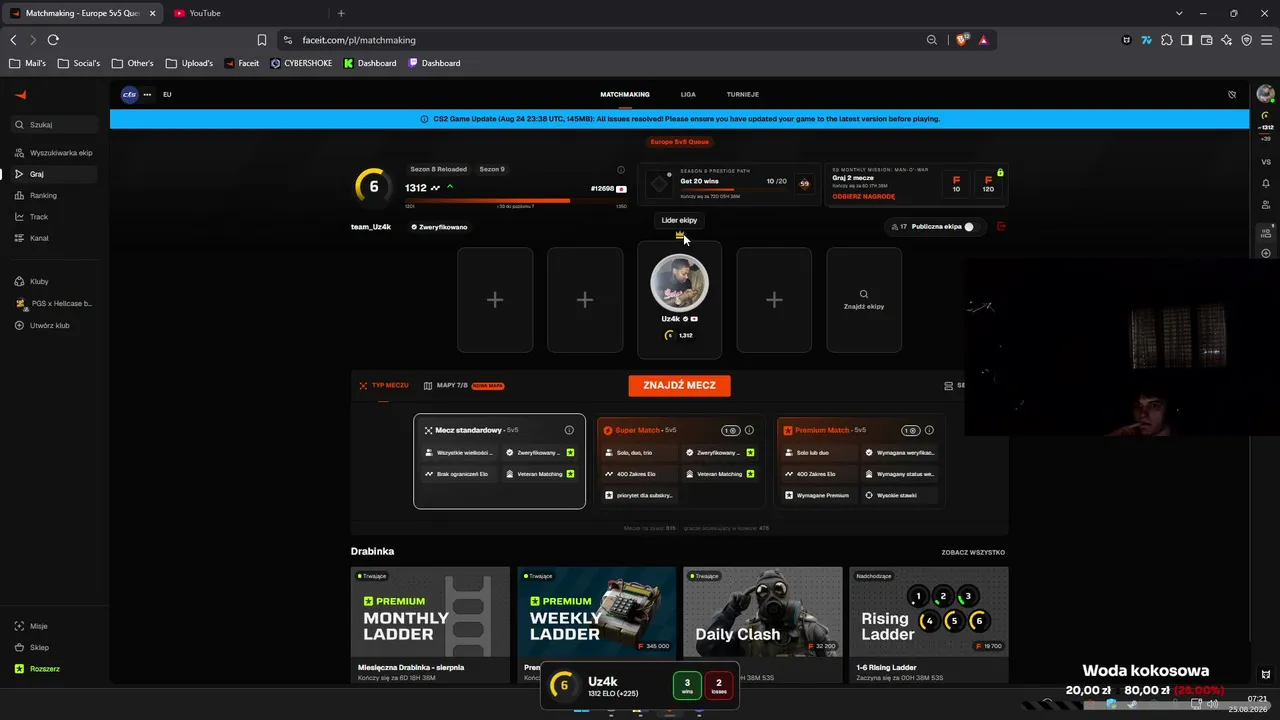Open the Brave Wallet icon in toolbar
The height and width of the screenshot is (720, 1280).
pyautogui.click(x=1206, y=40)
